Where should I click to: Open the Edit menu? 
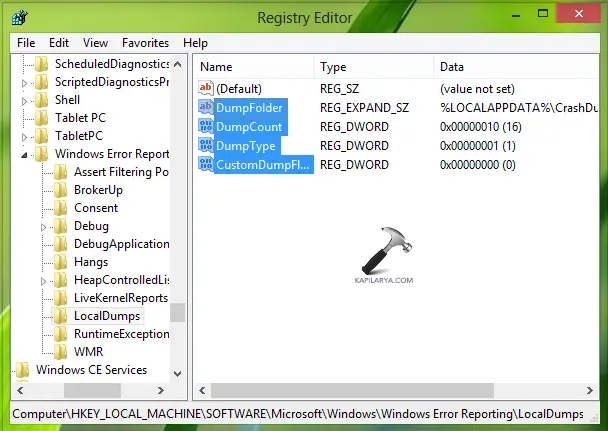click(59, 43)
